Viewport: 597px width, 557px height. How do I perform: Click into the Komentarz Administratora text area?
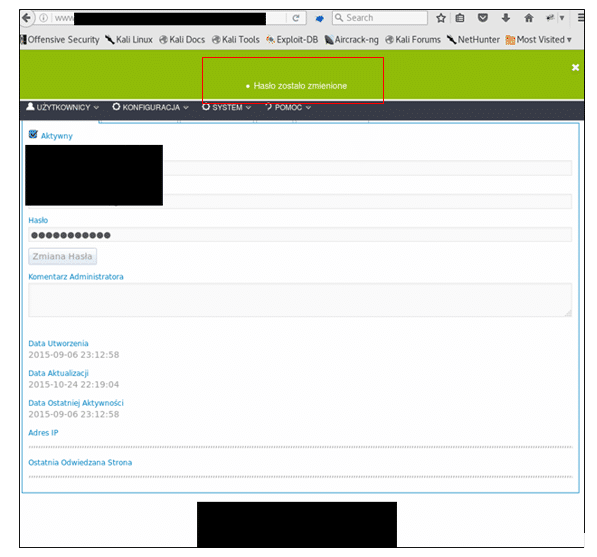pyautogui.click(x=300, y=300)
